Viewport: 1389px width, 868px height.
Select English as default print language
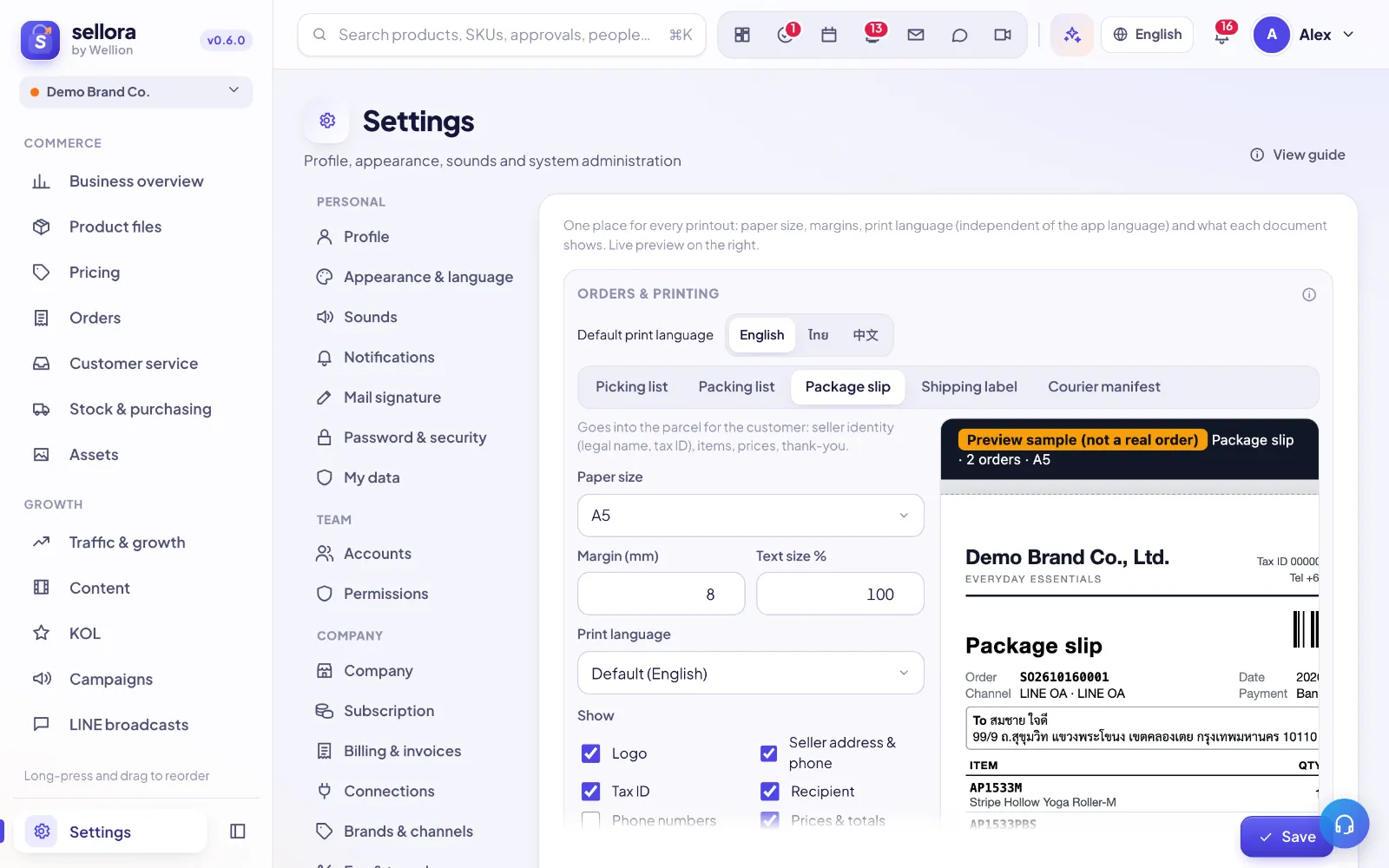click(762, 335)
